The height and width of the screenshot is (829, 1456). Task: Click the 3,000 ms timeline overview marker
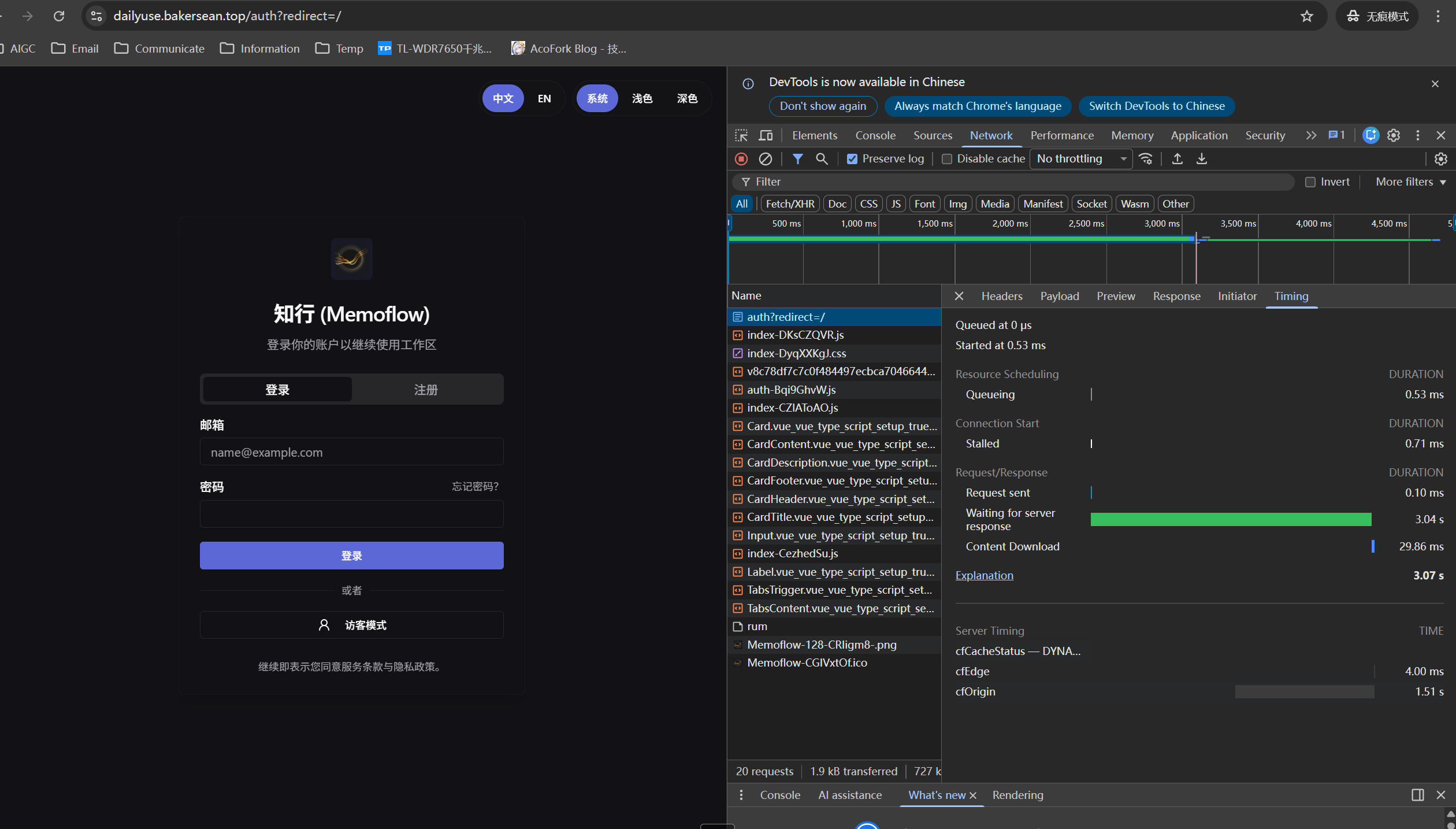click(x=1161, y=223)
